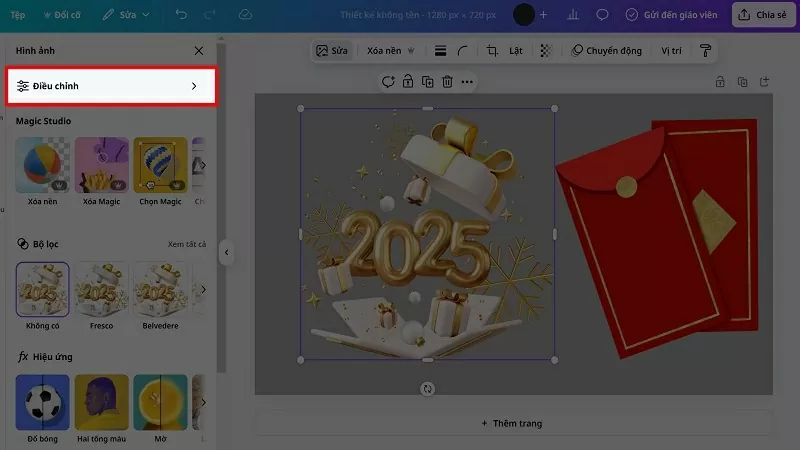Click the undo arrow
Viewport: 800px width, 450px height.
[x=180, y=15]
